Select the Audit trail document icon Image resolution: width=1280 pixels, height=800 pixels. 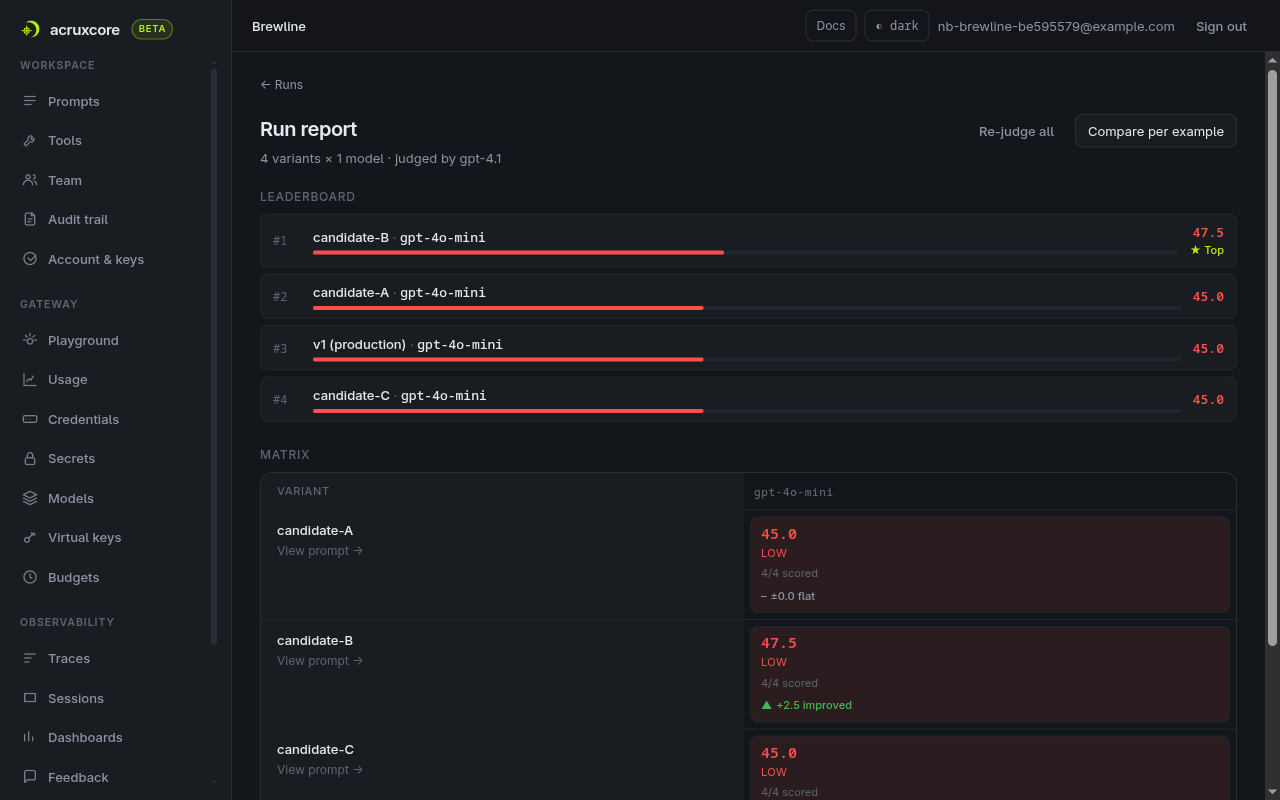coord(30,220)
